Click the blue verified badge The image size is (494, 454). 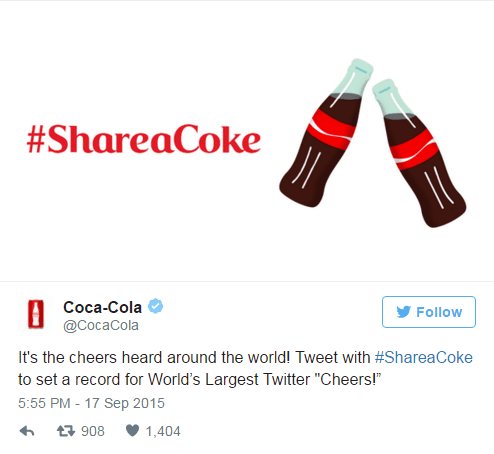point(155,306)
